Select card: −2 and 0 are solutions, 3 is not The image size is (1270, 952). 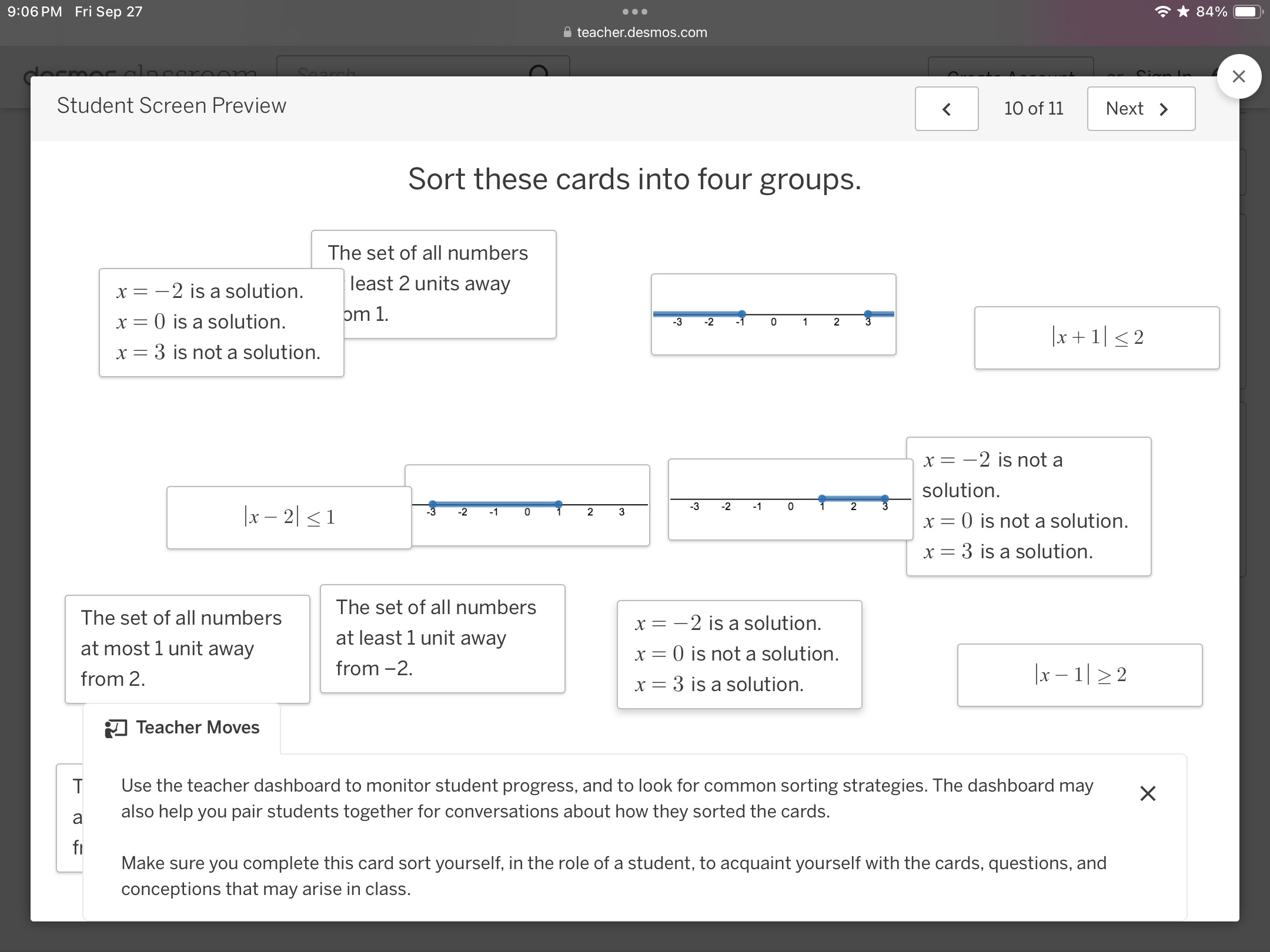(x=221, y=322)
